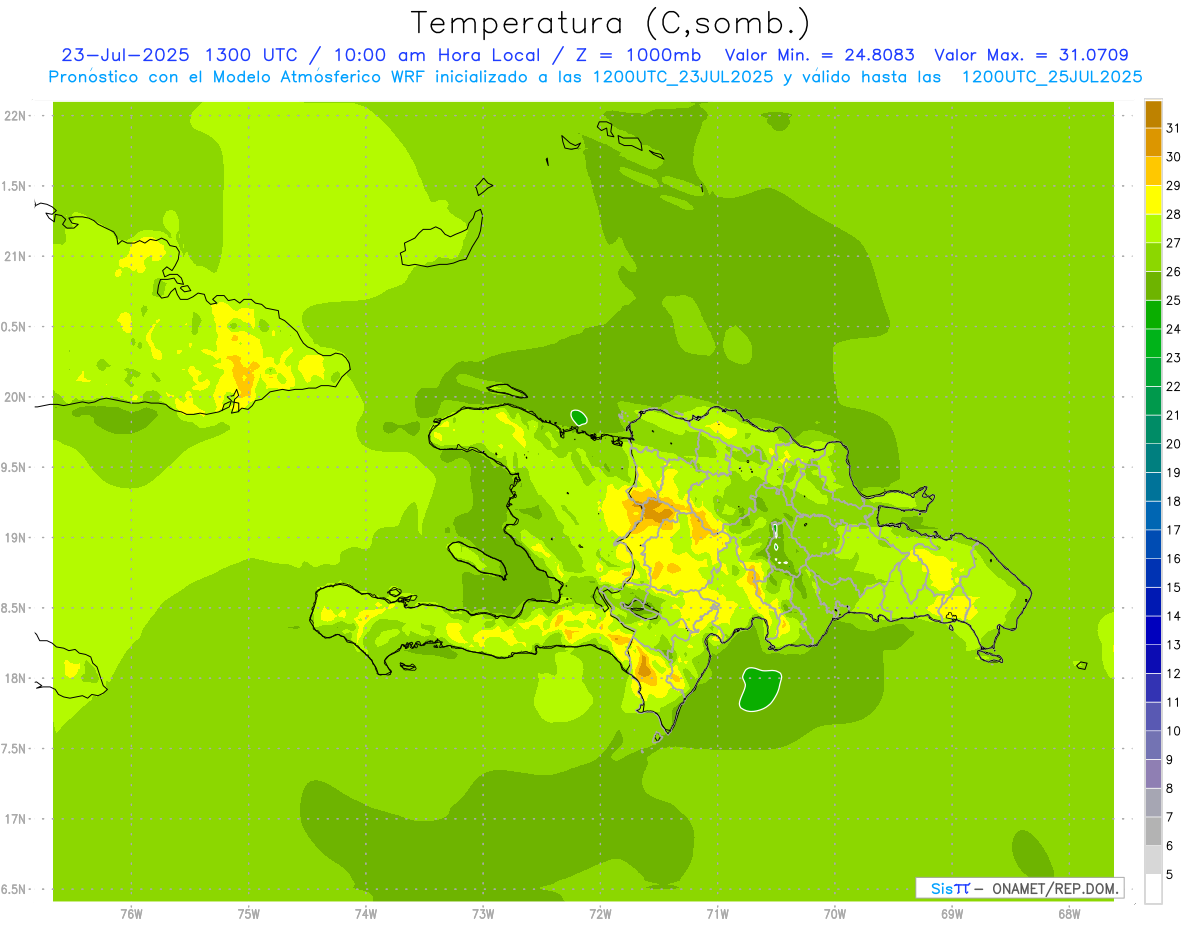Click the '8.5N' latitude label
1200x927 pixels.
14,608
